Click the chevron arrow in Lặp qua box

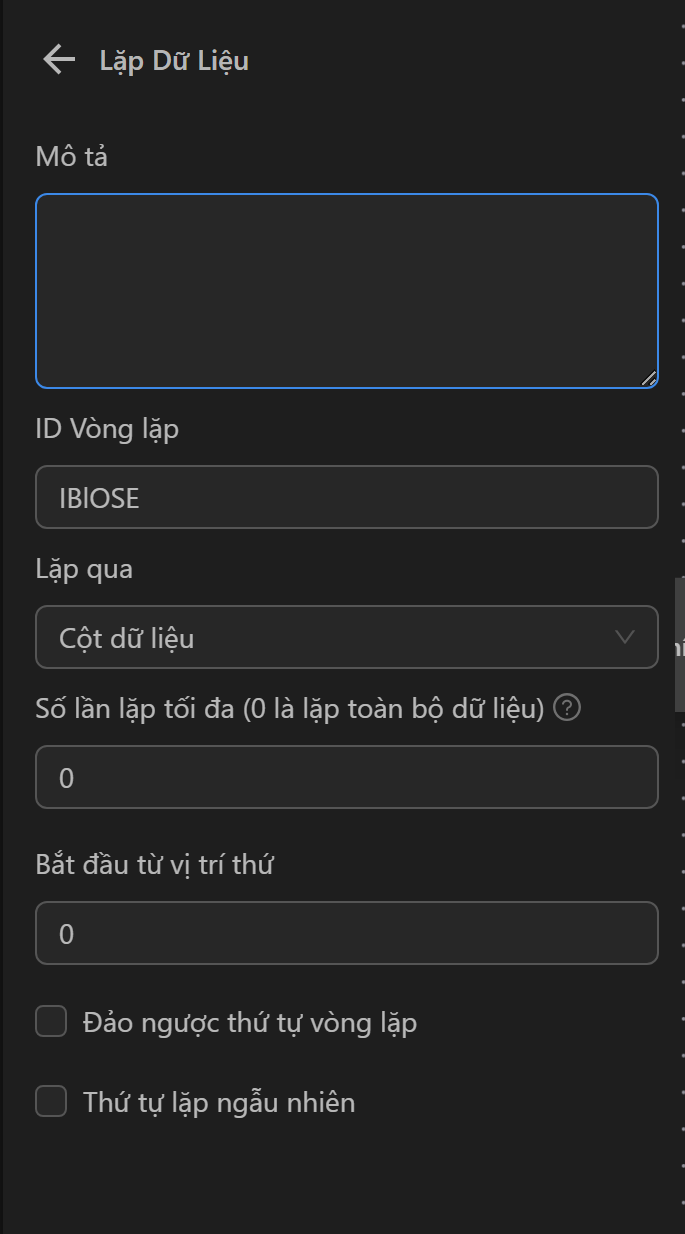coord(625,637)
